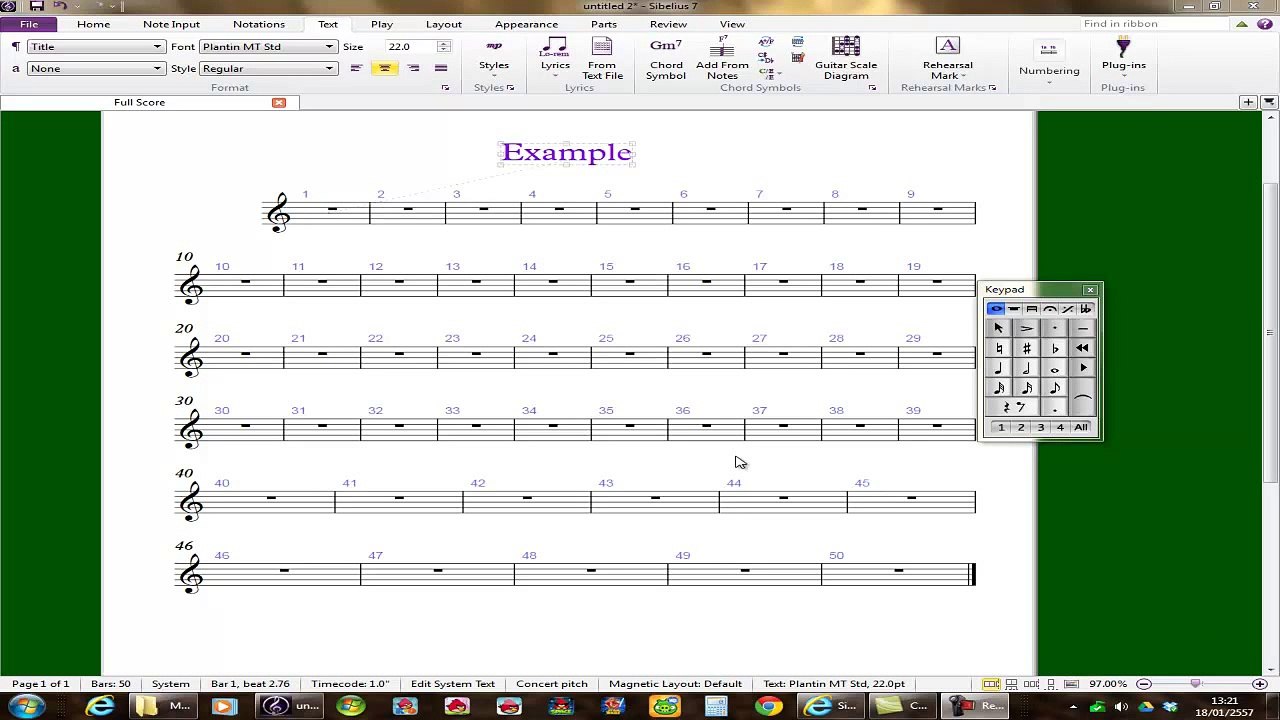Select the quarter note on Keypad
Screen dimensions: 1280x720
click(x=998, y=368)
